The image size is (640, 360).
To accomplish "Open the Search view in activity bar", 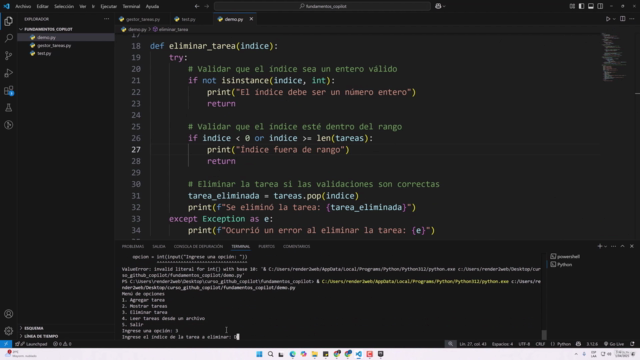I will click(8, 38).
